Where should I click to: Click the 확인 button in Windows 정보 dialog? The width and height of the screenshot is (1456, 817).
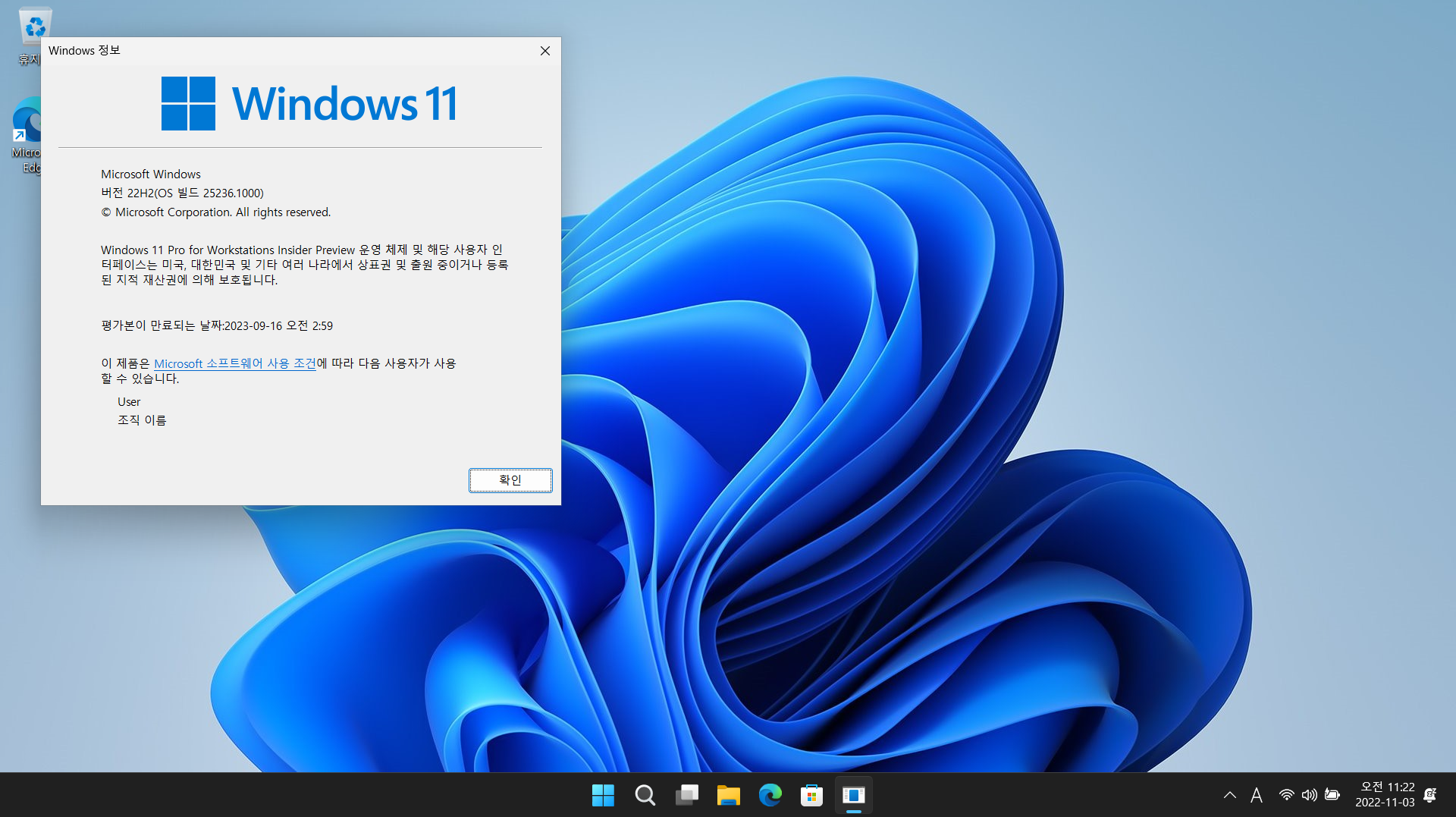[510, 480]
